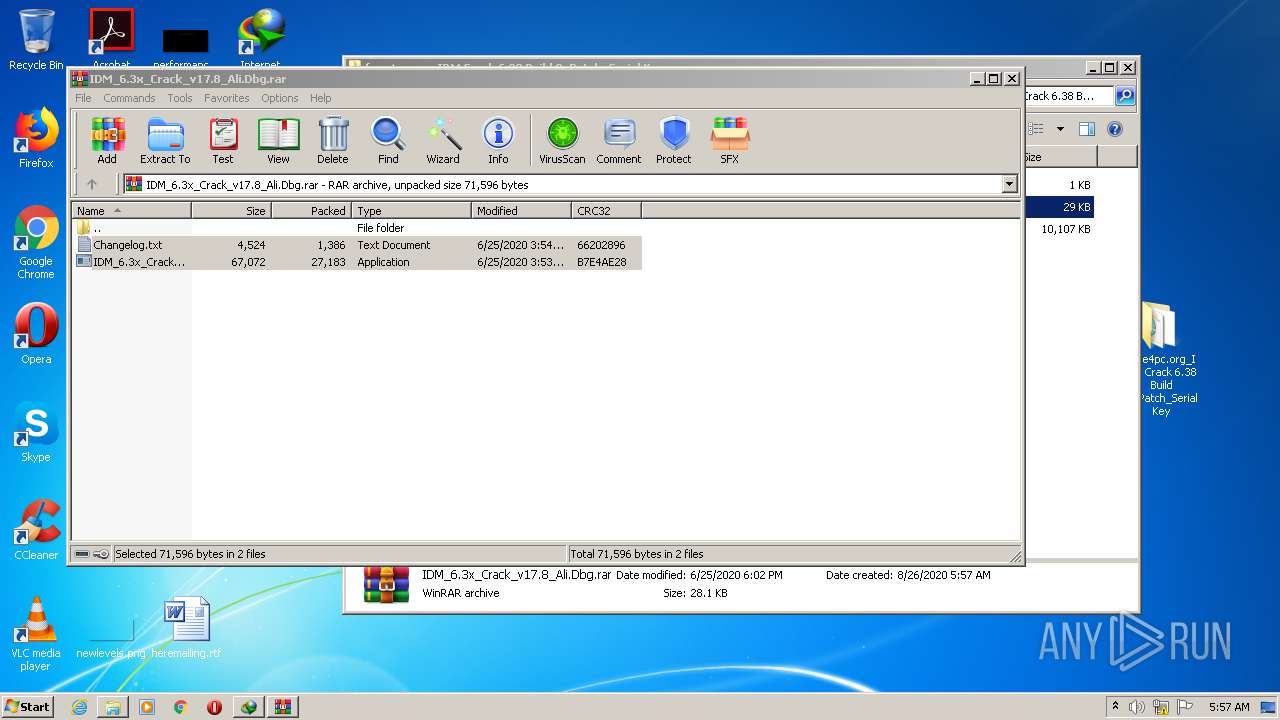Open Google Chrome desktop shortcut

coord(36,243)
